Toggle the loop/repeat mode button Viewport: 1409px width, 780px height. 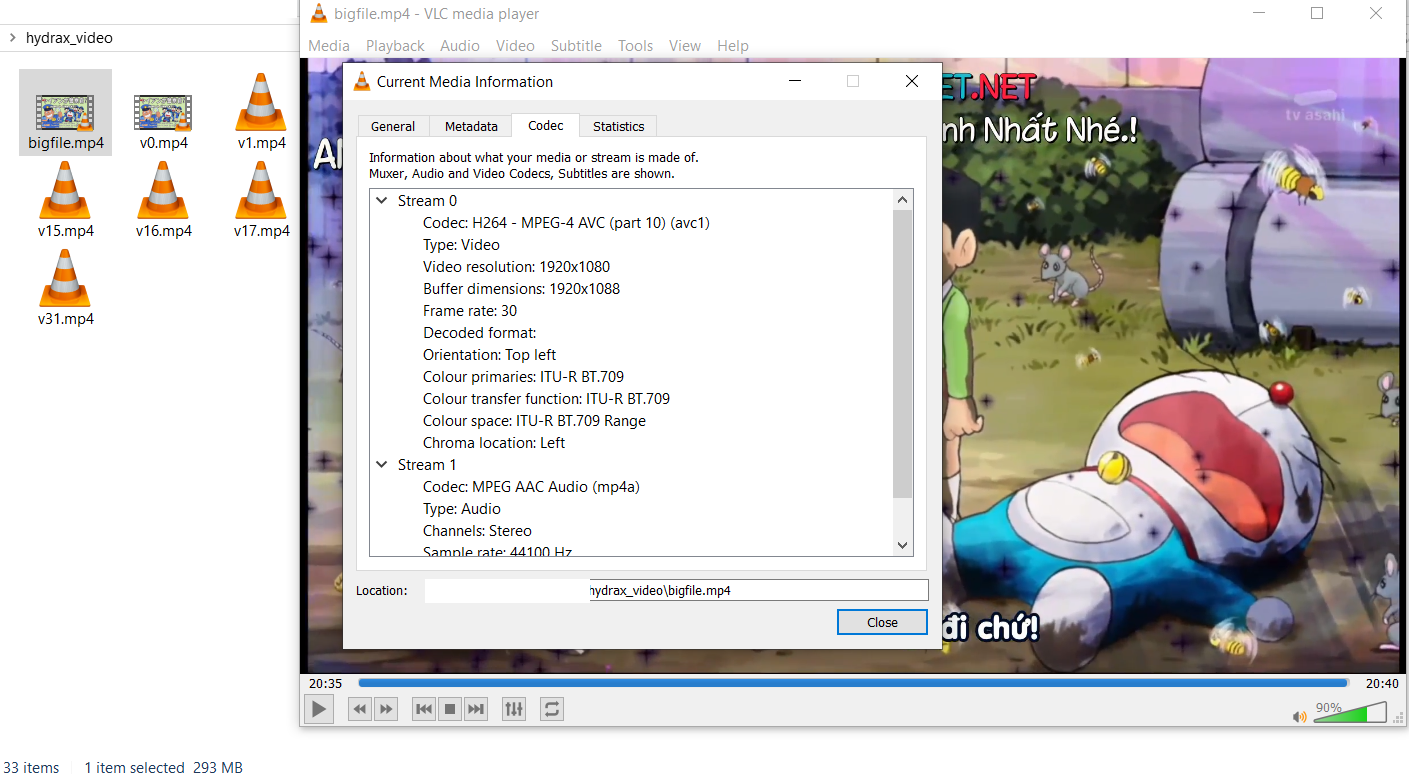click(x=552, y=709)
